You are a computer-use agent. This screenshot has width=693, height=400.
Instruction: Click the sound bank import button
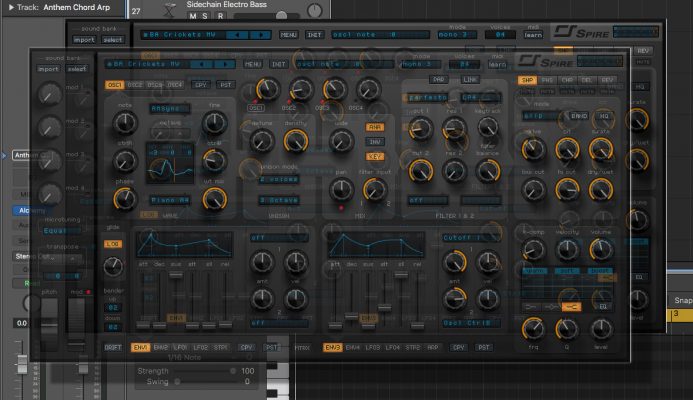48,69
